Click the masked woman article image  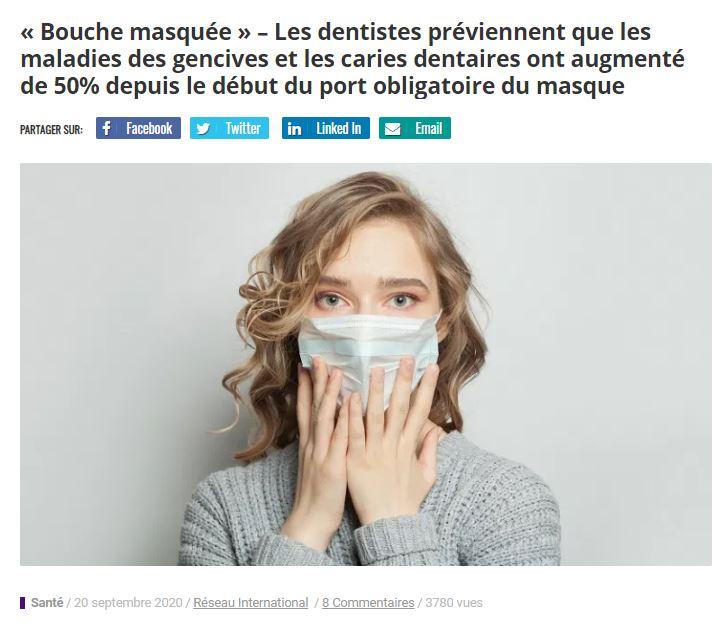pyautogui.click(x=365, y=364)
